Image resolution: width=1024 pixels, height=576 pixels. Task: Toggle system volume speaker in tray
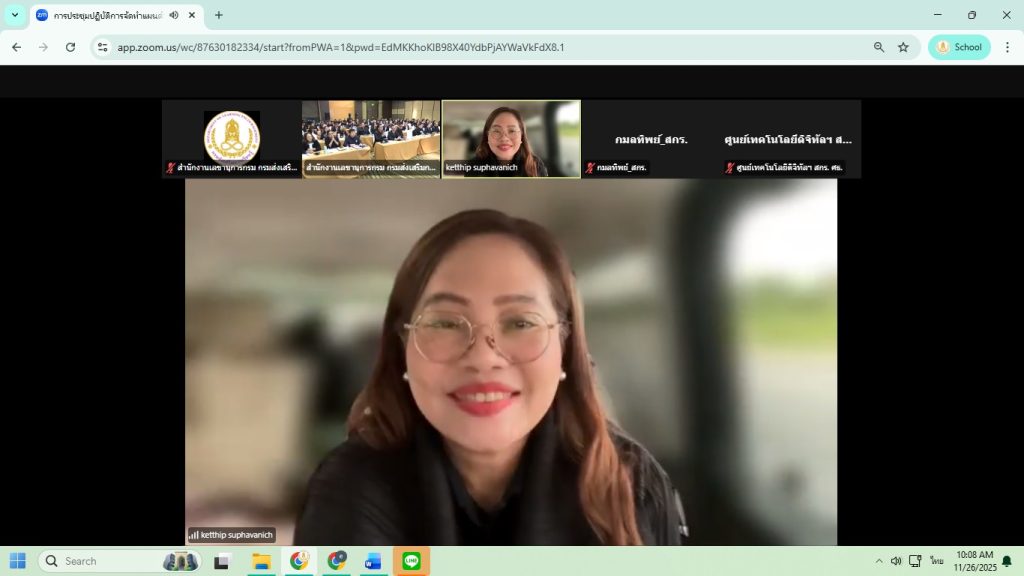pos(896,561)
